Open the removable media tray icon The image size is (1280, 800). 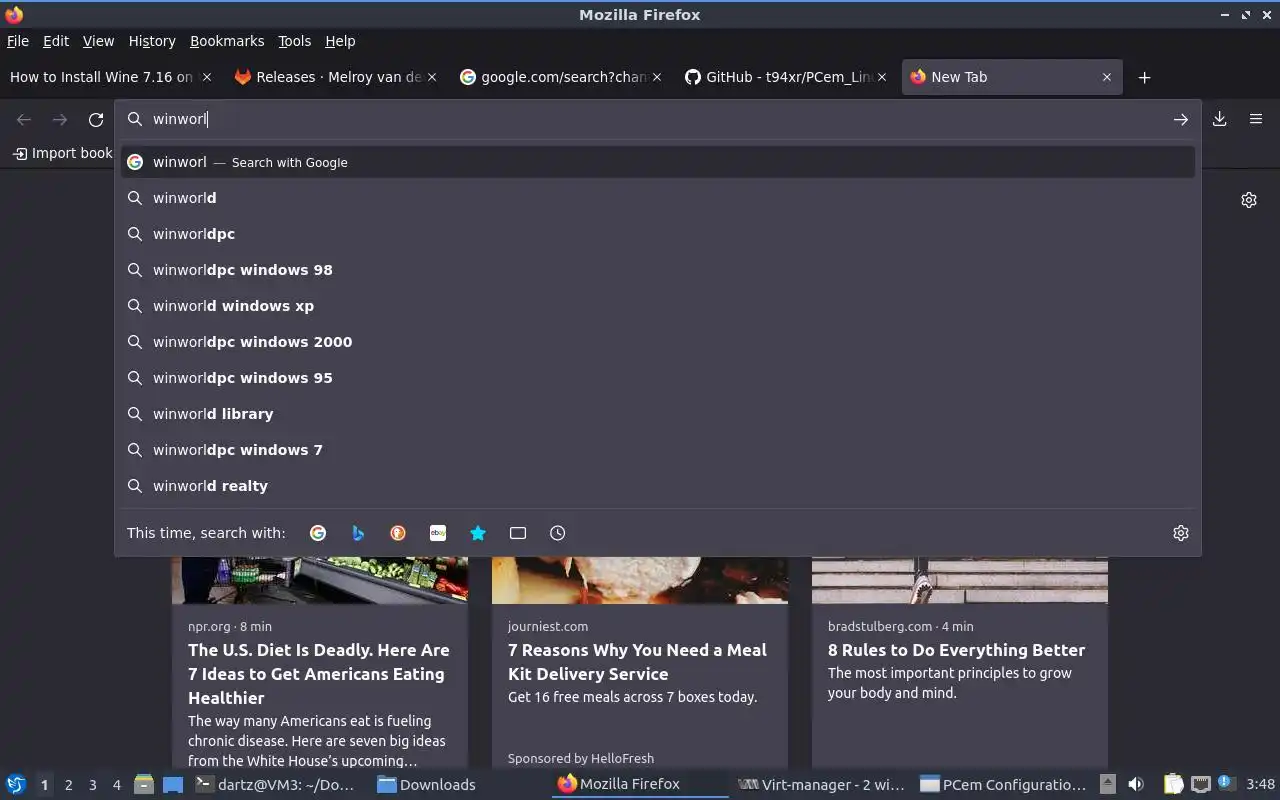(x=1107, y=784)
